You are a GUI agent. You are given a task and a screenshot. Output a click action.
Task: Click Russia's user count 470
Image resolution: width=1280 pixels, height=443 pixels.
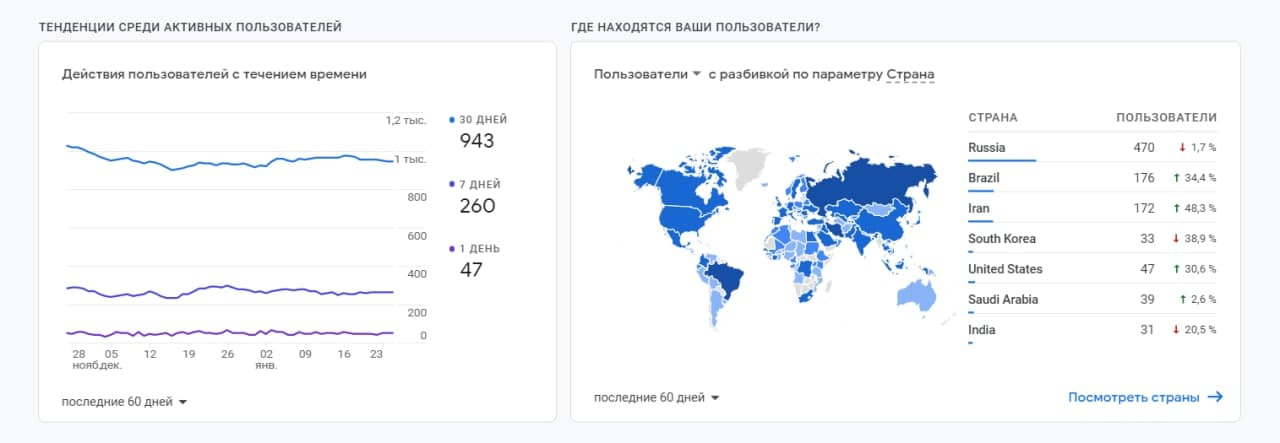pyautogui.click(x=1143, y=147)
